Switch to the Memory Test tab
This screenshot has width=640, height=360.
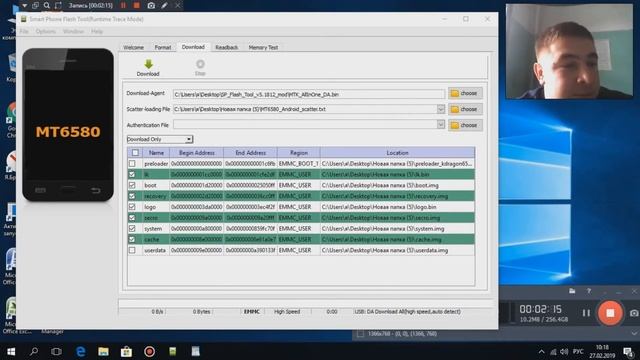tap(263, 47)
